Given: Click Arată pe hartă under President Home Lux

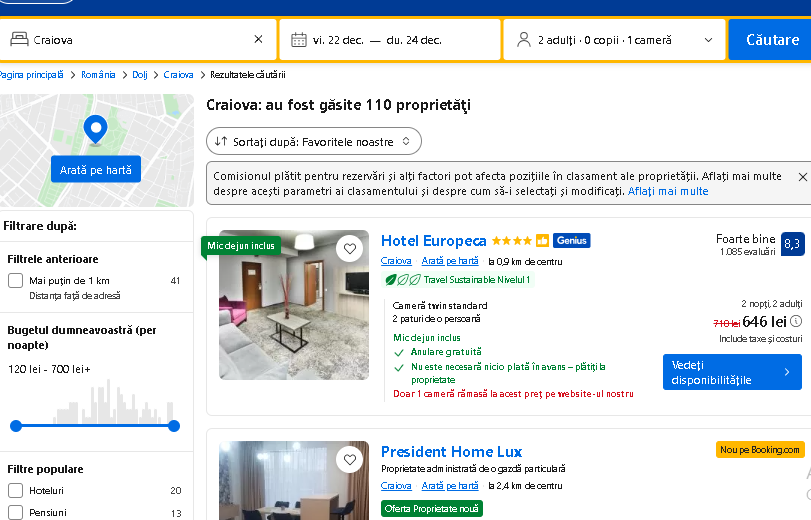Looking at the screenshot, I should click(x=450, y=486).
